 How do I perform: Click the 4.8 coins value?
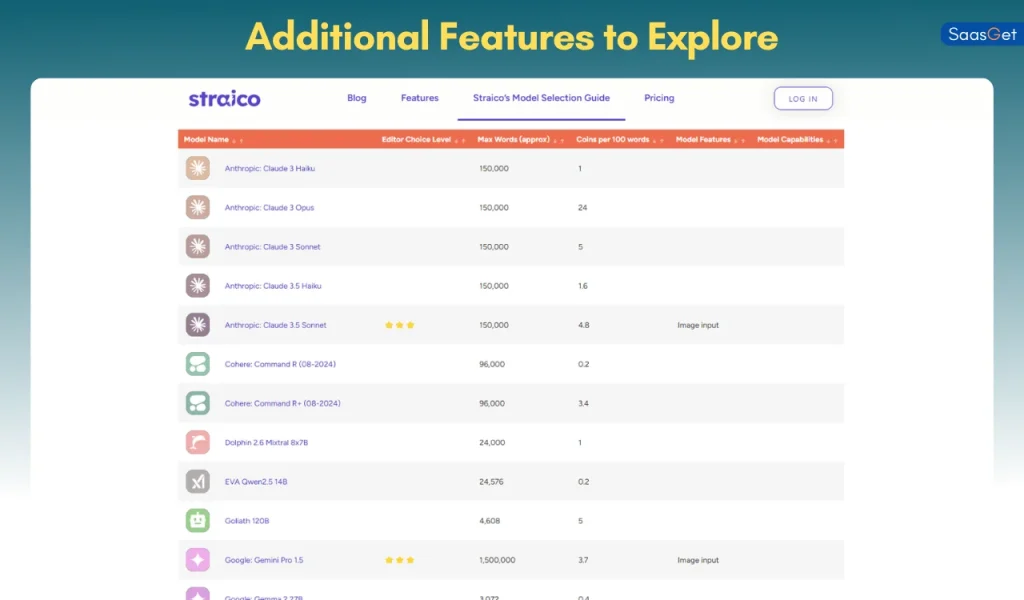[584, 325]
